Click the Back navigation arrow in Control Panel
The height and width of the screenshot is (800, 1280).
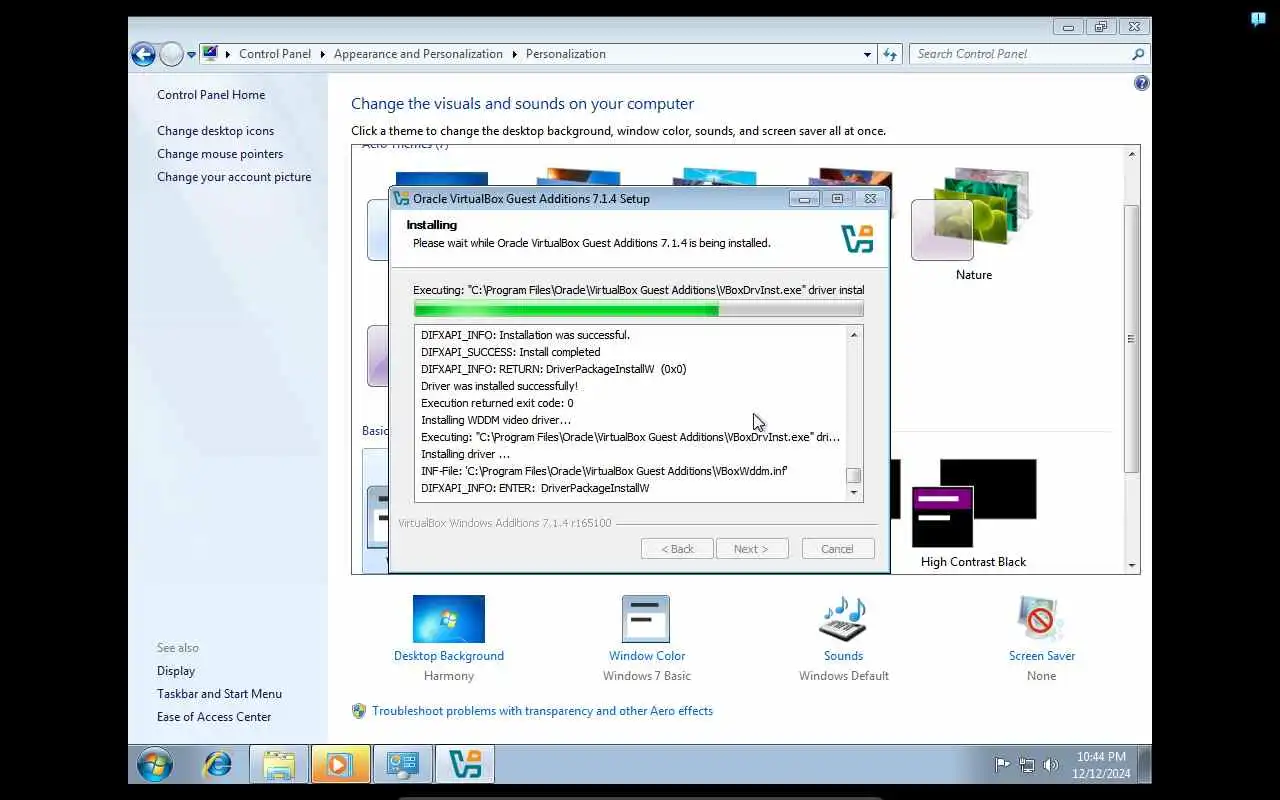[x=143, y=54]
